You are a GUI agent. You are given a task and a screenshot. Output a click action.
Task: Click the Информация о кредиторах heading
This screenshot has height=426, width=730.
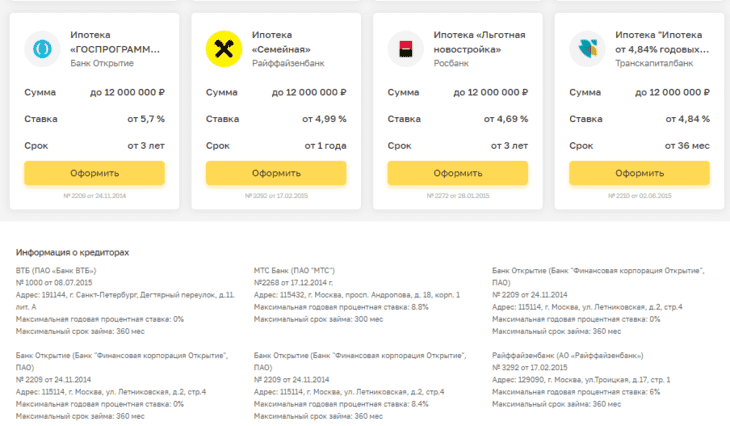(72, 252)
